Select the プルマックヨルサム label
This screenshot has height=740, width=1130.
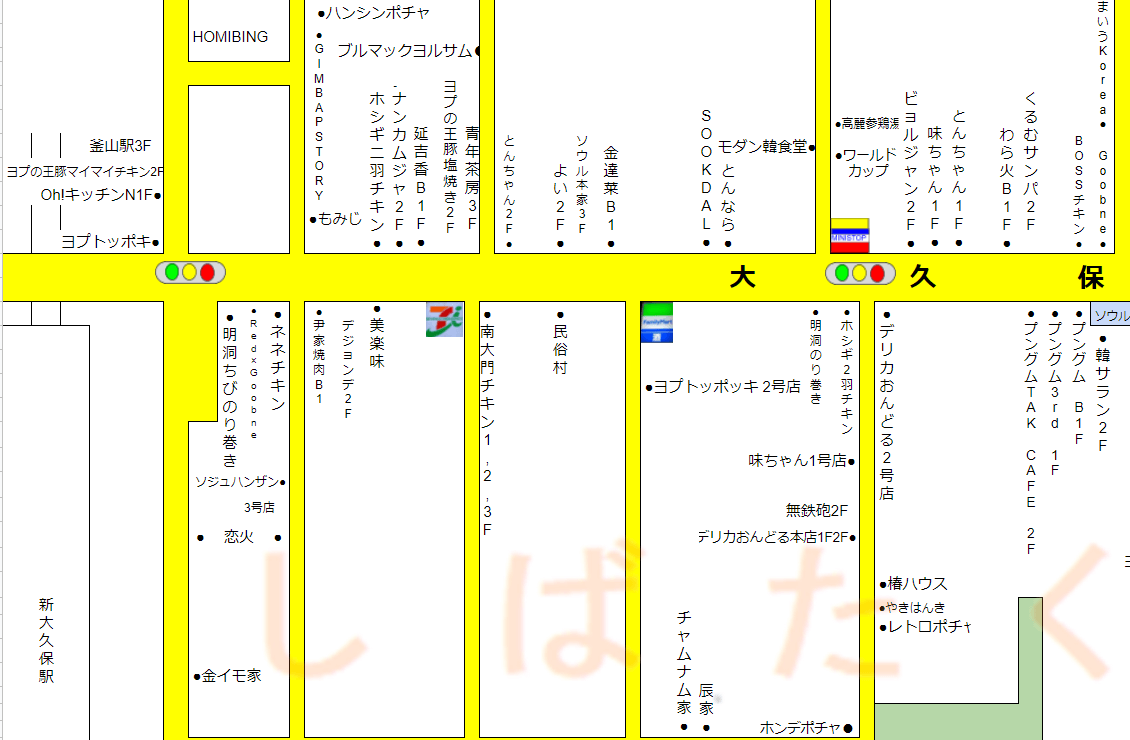pyautogui.click(x=405, y=50)
